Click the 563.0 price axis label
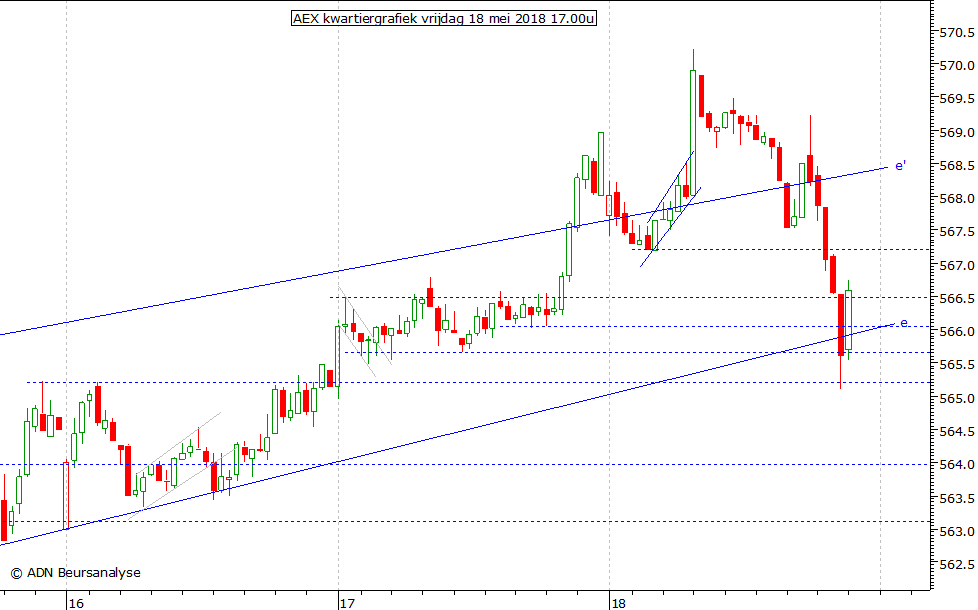Screen dimensions: 978x610 point(957,531)
